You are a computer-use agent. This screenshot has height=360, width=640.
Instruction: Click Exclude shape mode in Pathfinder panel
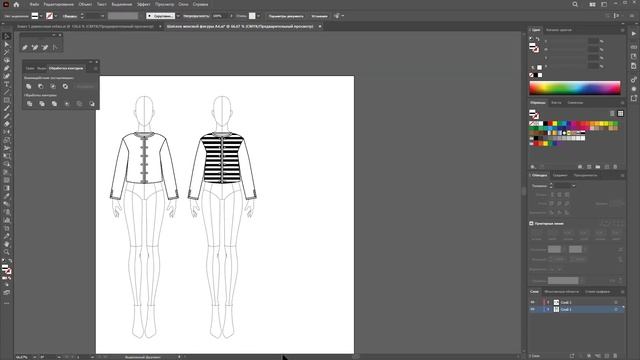pos(65,87)
